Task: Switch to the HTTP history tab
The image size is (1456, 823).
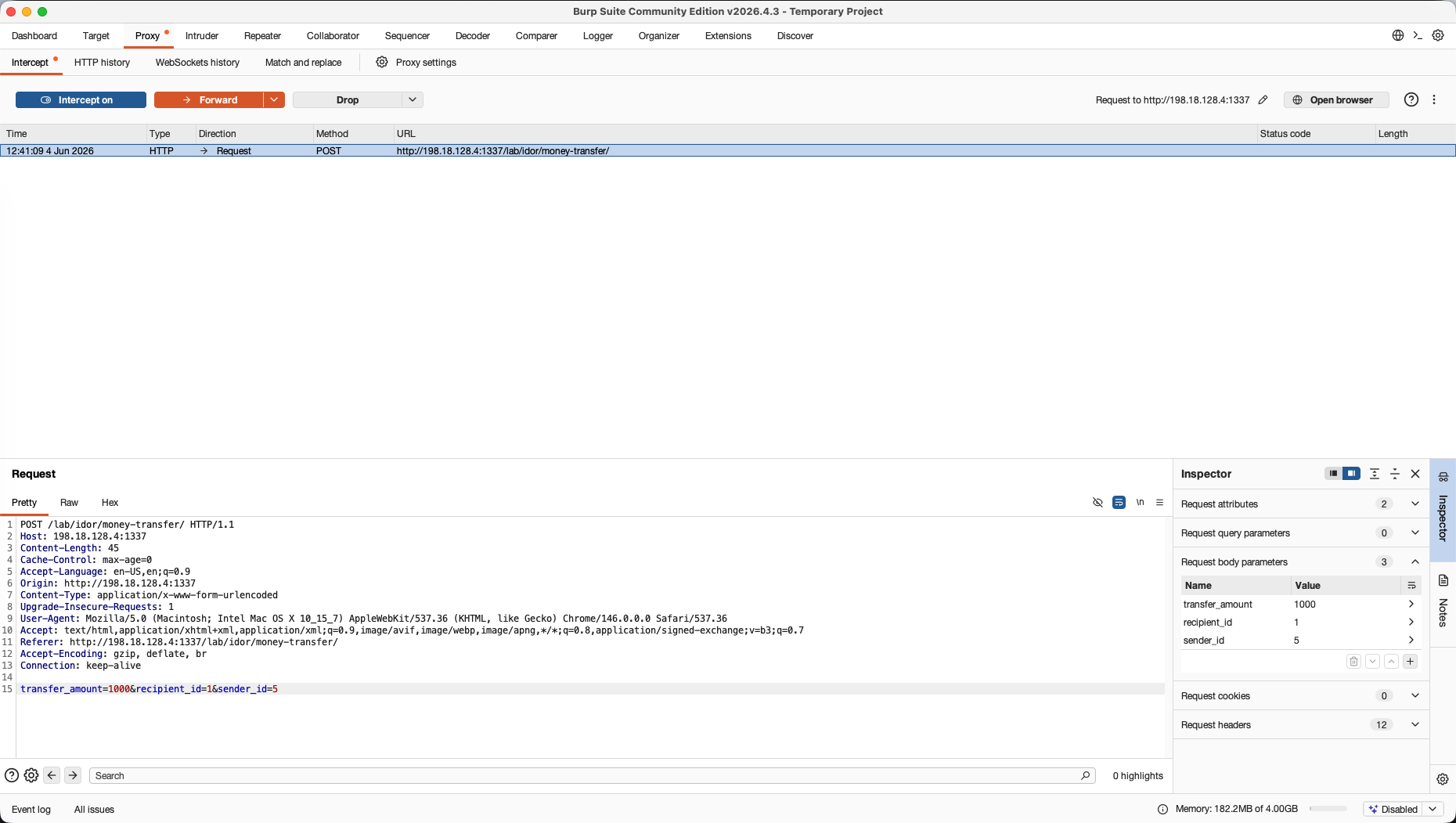Action: point(102,63)
